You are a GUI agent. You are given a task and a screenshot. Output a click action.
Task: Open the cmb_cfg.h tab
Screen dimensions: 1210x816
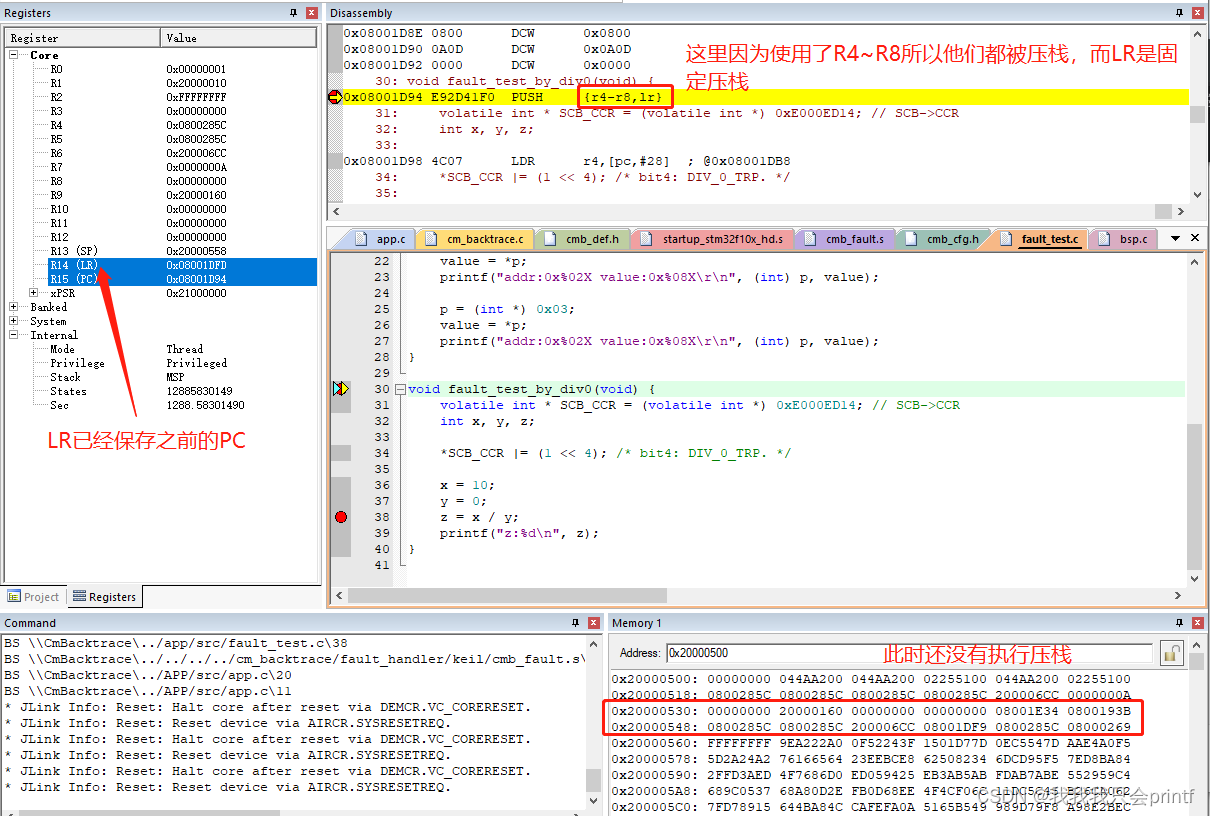pos(943,239)
